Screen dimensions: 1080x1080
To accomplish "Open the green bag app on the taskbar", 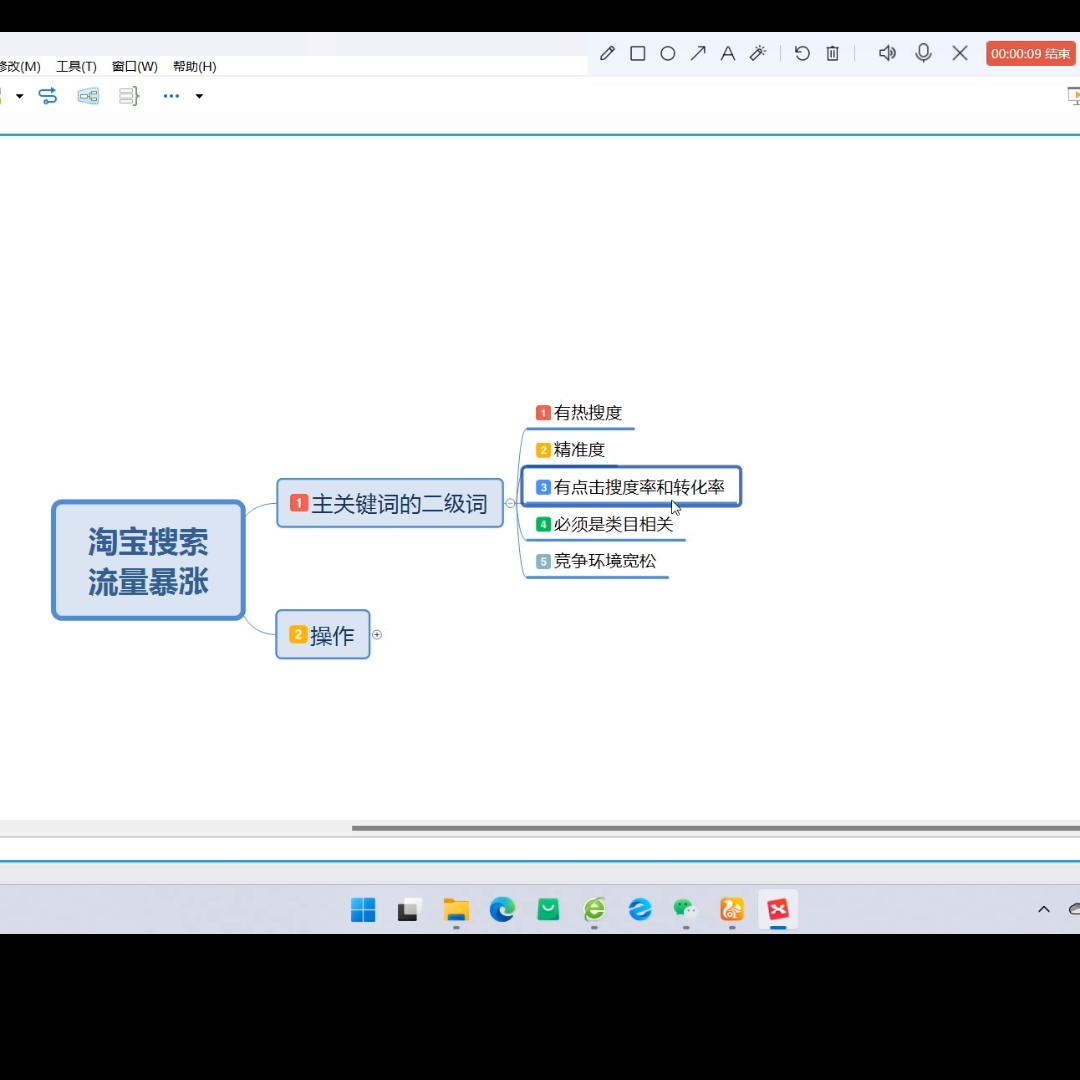I will point(548,910).
